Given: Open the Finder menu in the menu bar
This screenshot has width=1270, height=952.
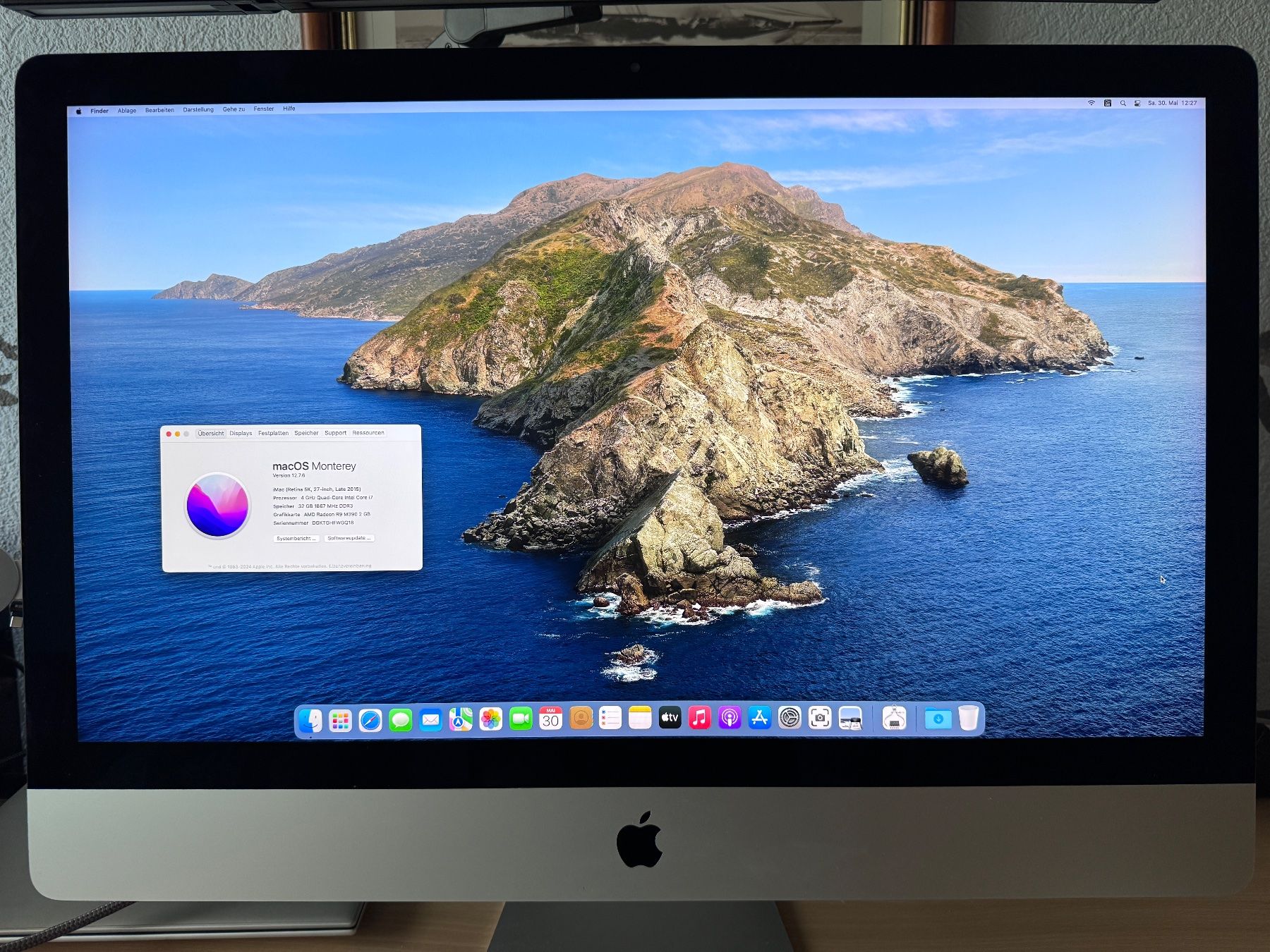Looking at the screenshot, I should (99, 111).
